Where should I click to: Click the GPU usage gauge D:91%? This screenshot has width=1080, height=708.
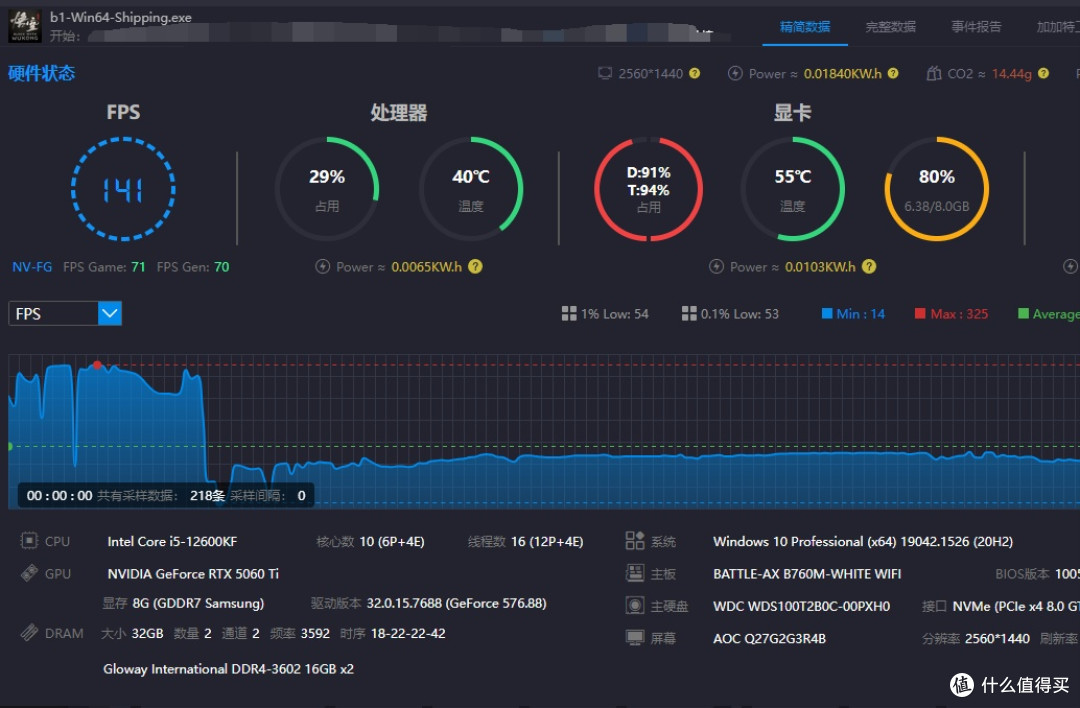click(x=648, y=189)
